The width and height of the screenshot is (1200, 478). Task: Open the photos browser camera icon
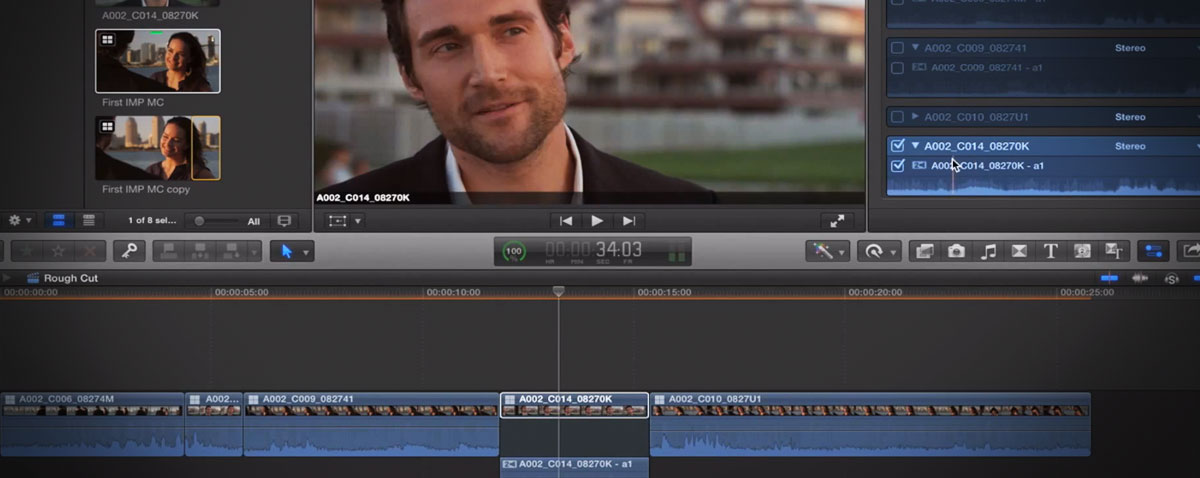(956, 251)
